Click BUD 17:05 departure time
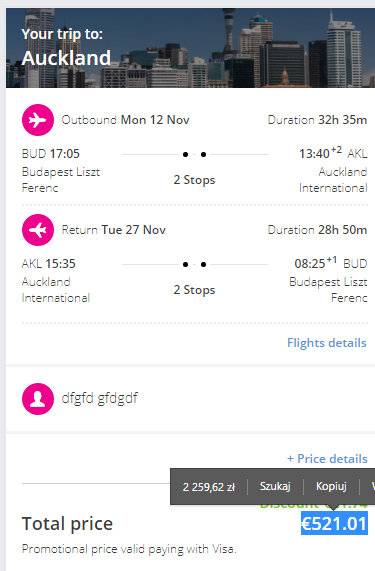The height and width of the screenshot is (571, 375). pyautogui.click(x=51, y=154)
